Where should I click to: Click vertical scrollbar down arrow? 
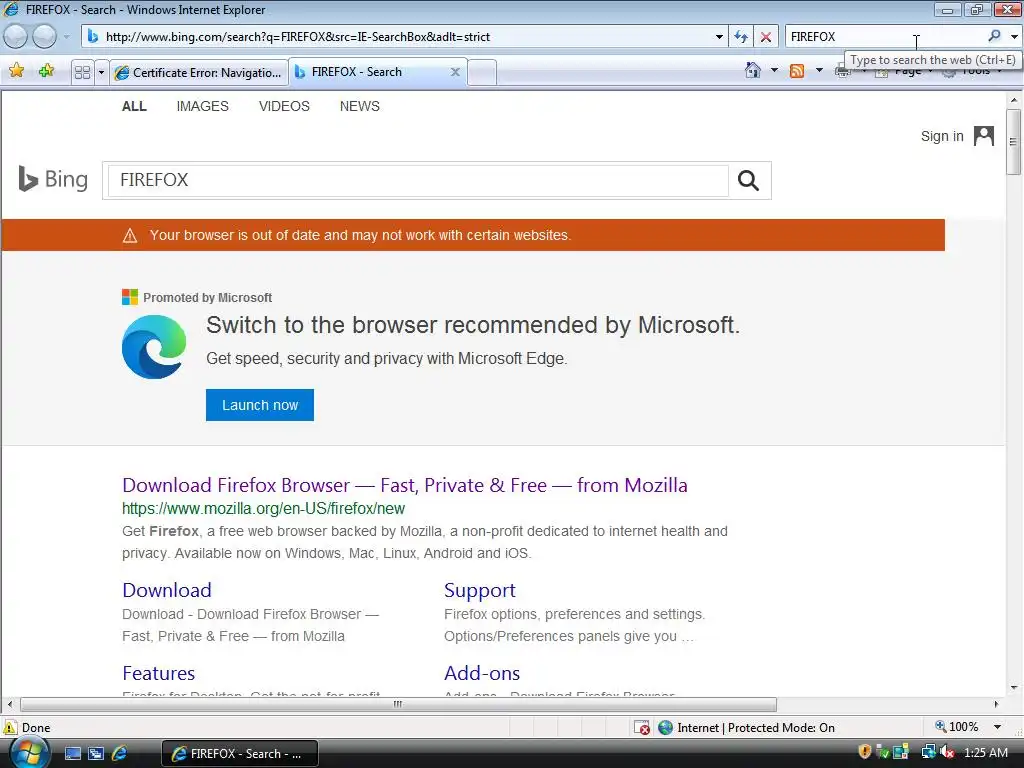(x=1014, y=688)
